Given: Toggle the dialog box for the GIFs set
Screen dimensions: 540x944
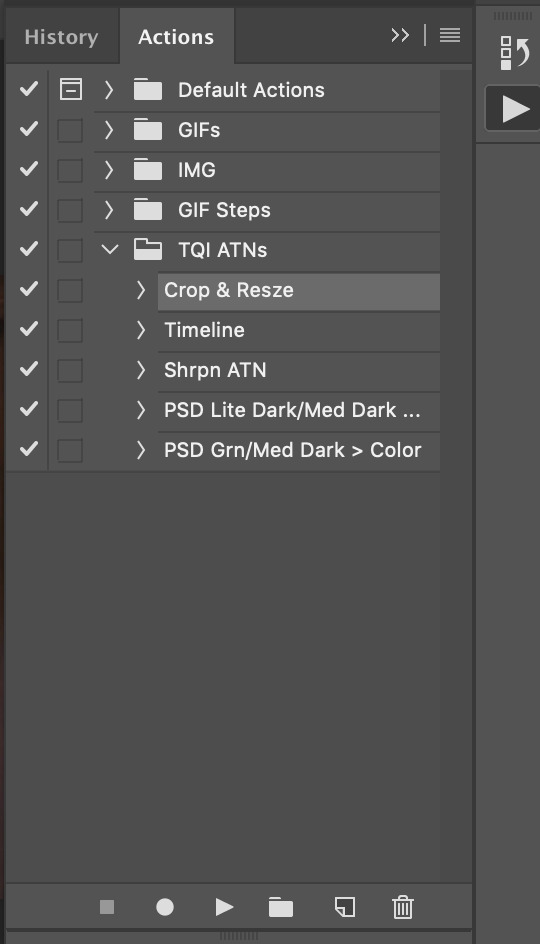Looking at the screenshot, I should point(70,130).
